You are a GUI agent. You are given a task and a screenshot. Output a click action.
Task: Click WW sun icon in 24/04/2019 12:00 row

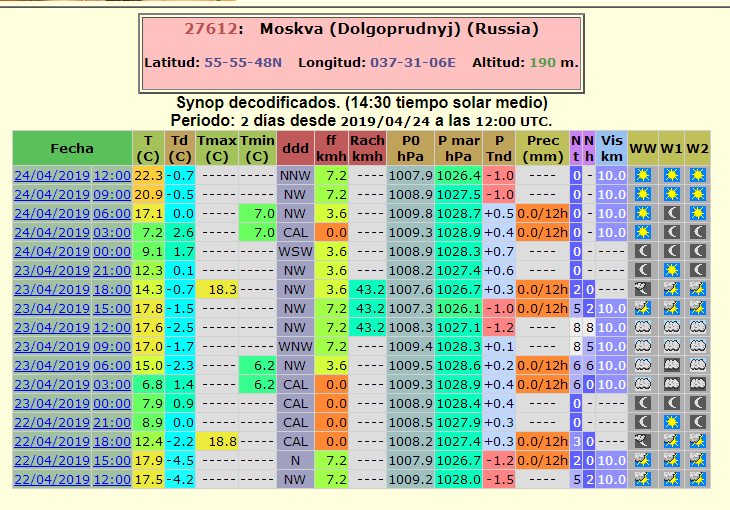click(x=643, y=176)
